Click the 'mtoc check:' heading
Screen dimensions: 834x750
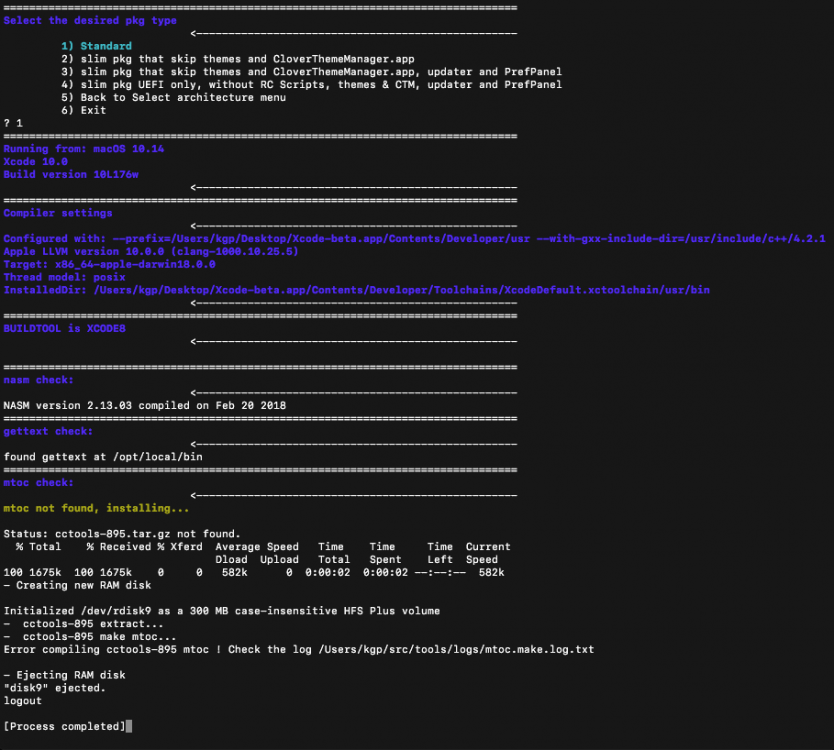click(38, 482)
